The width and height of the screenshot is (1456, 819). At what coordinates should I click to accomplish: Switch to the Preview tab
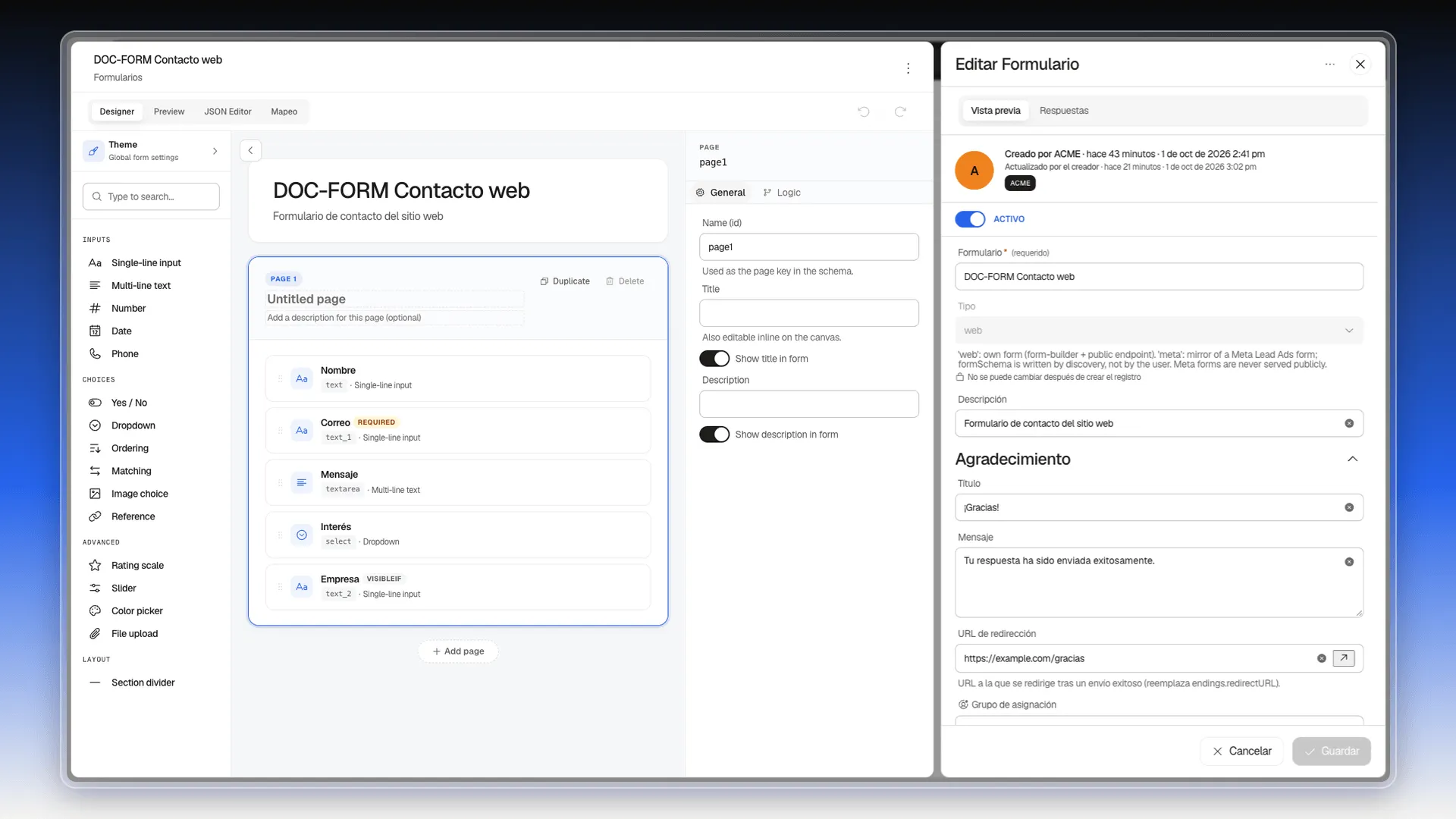169,111
